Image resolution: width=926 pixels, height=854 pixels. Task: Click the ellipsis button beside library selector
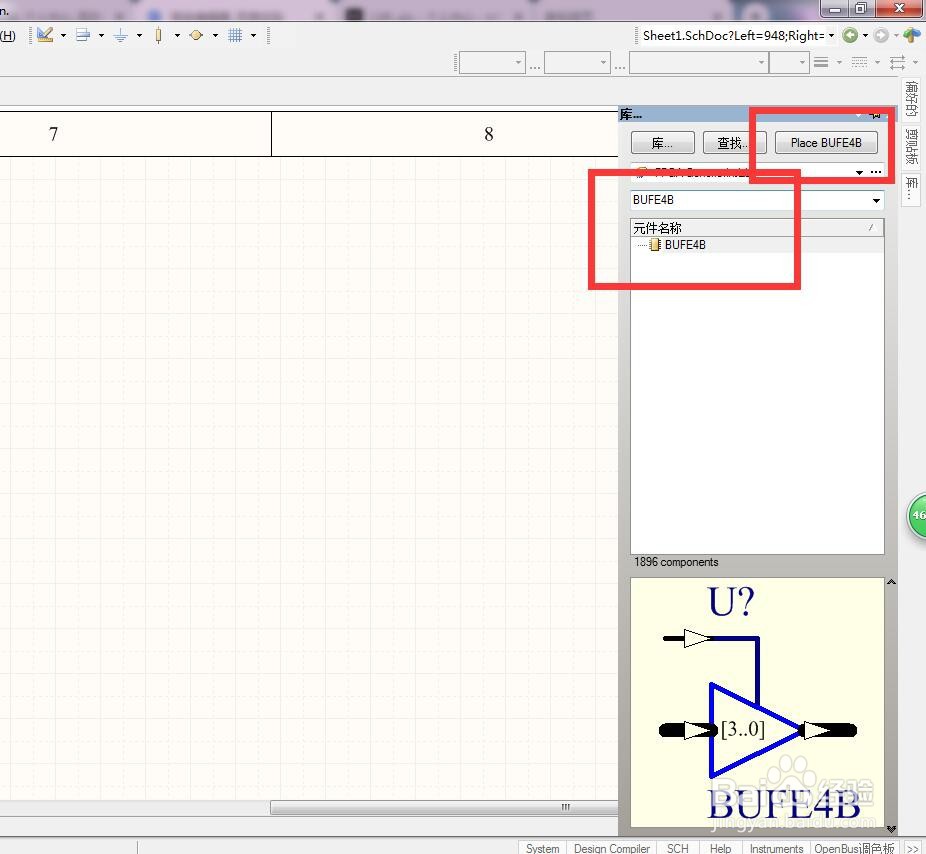[876, 172]
